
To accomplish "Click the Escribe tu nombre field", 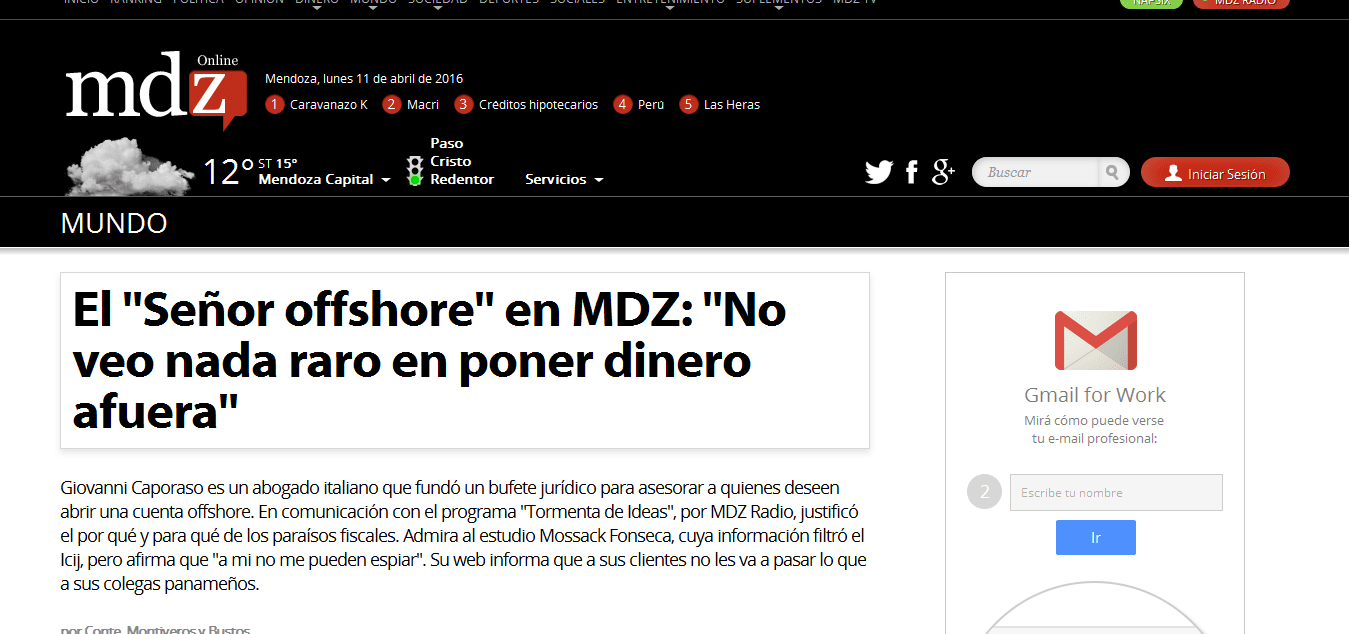I will pos(1116,492).
